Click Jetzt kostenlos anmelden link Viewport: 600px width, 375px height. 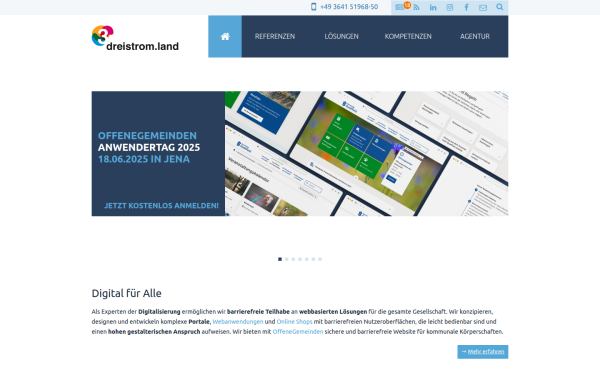click(161, 205)
